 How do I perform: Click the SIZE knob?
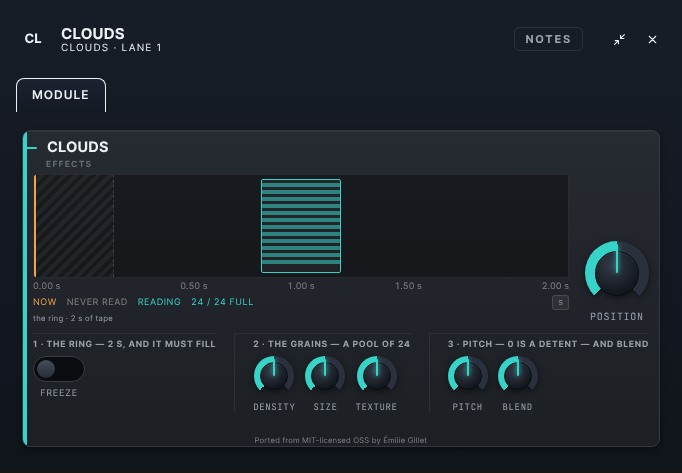tap(325, 374)
